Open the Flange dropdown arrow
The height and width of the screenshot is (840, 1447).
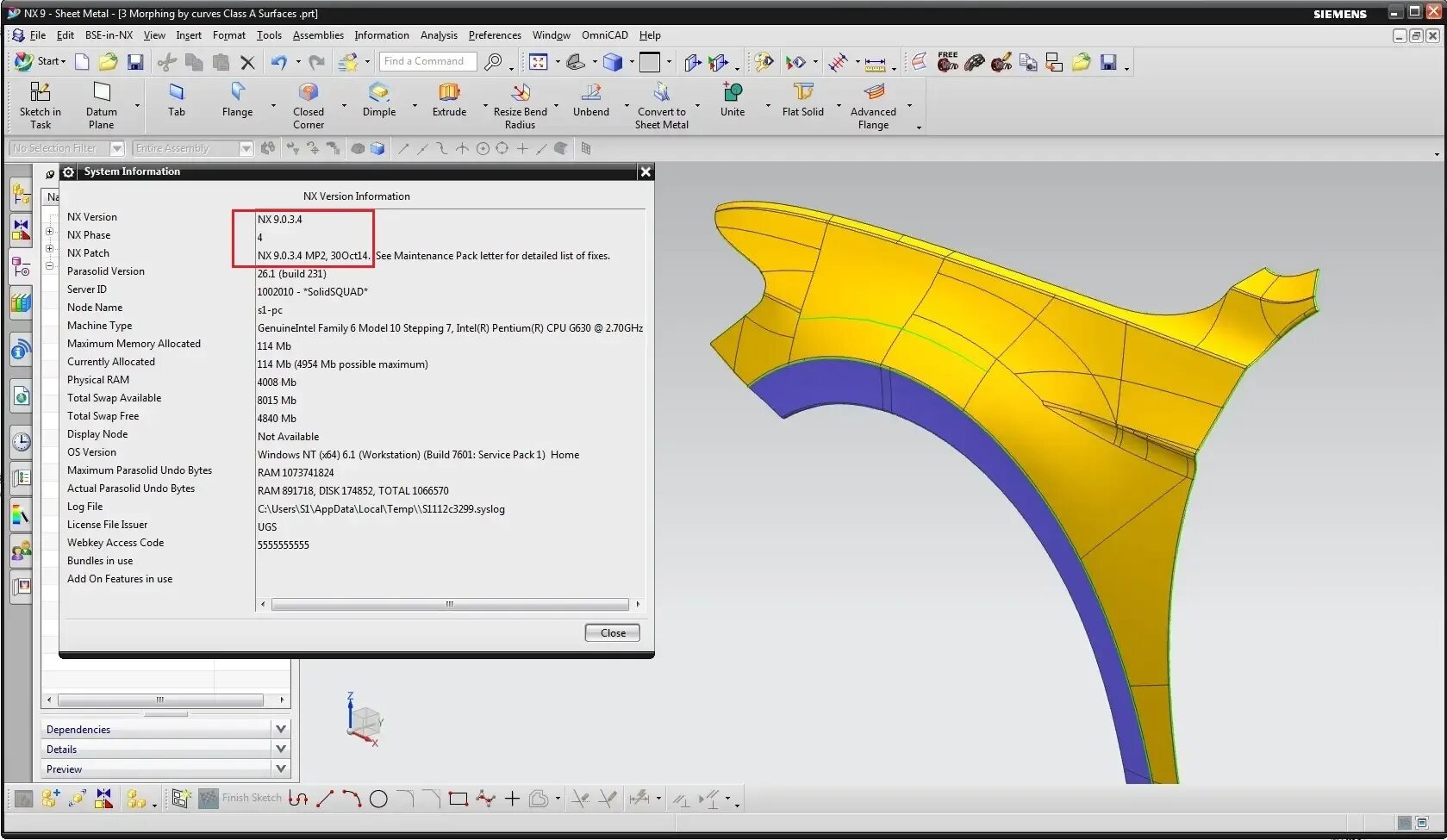[x=273, y=106]
